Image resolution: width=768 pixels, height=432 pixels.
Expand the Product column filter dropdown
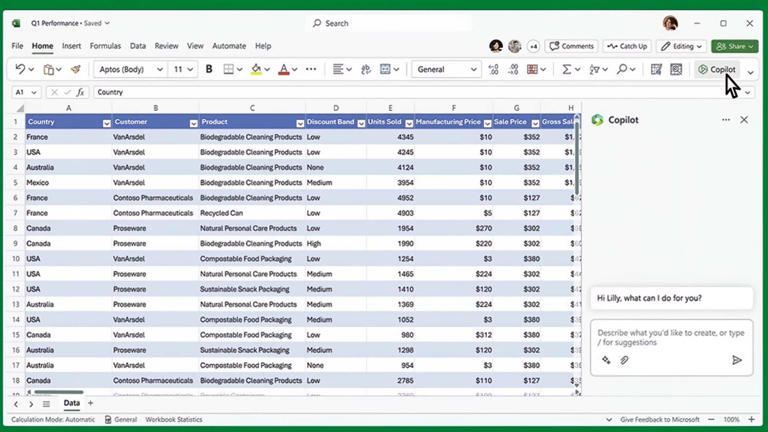pyautogui.click(x=298, y=123)
